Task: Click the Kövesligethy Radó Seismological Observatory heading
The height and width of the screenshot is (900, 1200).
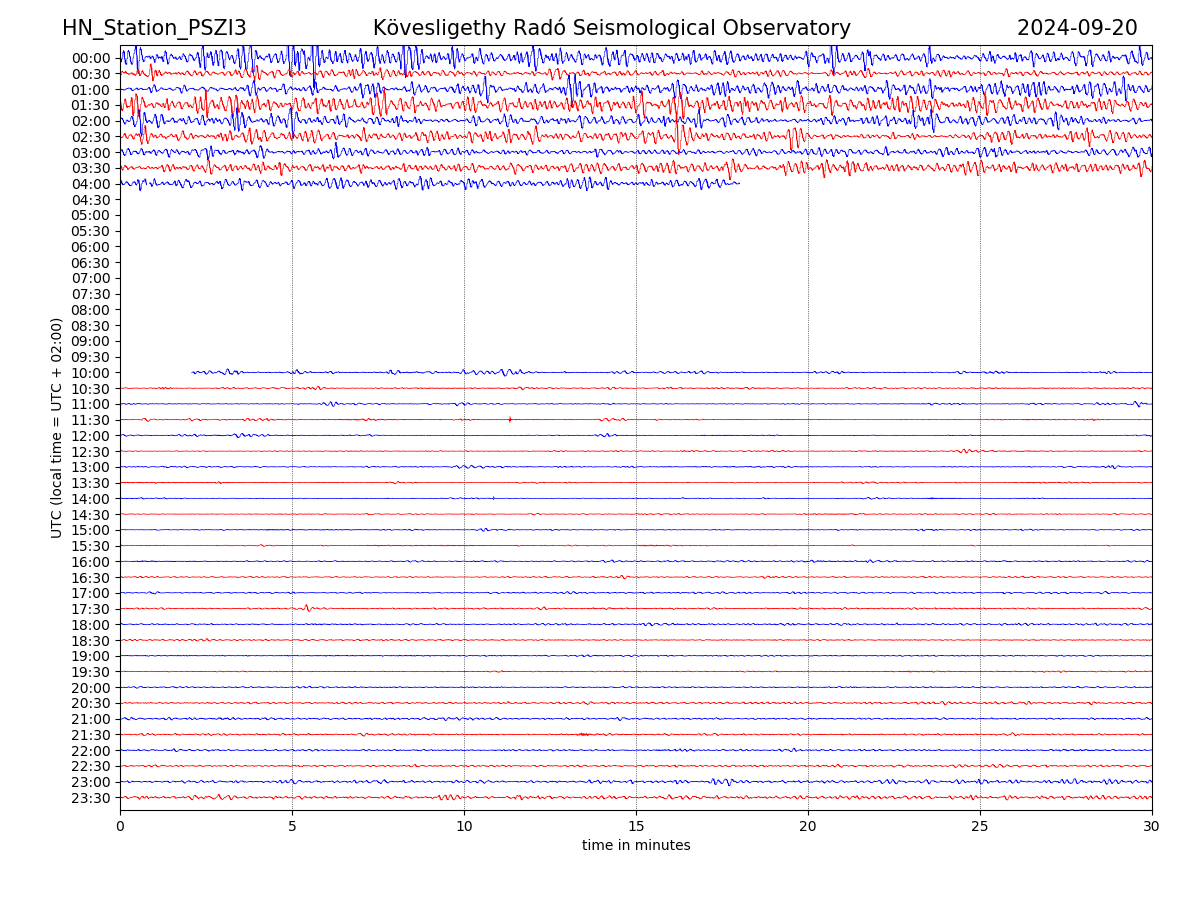Action: click(x=611, y=28)
